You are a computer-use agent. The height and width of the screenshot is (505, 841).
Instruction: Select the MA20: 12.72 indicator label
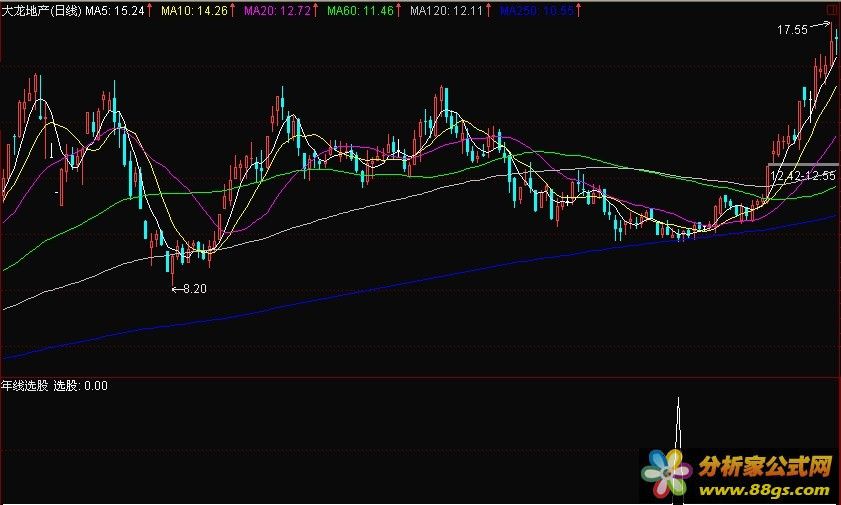point(277,11)
